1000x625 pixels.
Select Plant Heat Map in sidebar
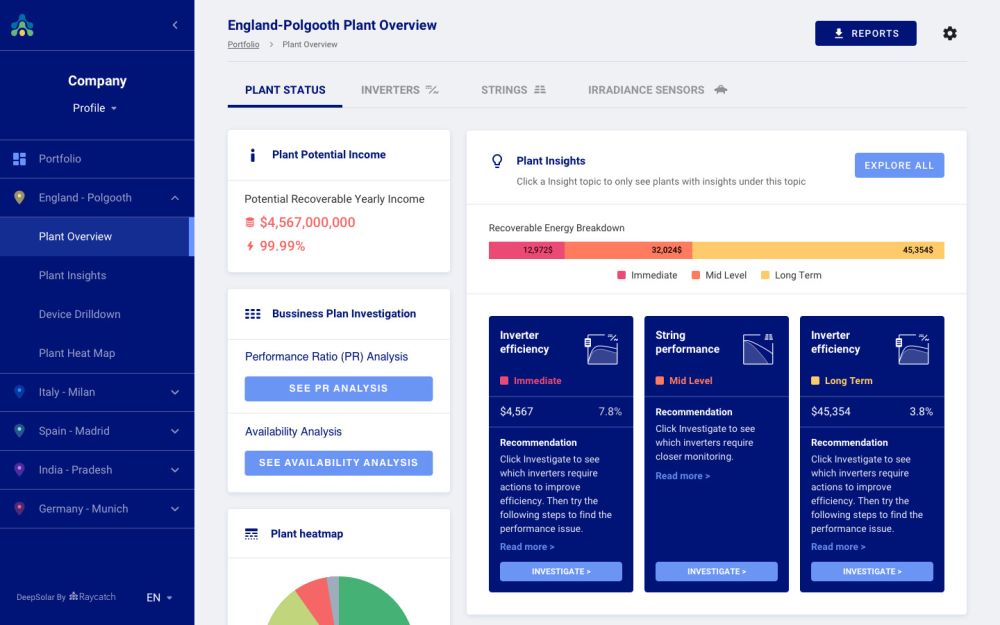pyautogui.click(x=77, y=353)
